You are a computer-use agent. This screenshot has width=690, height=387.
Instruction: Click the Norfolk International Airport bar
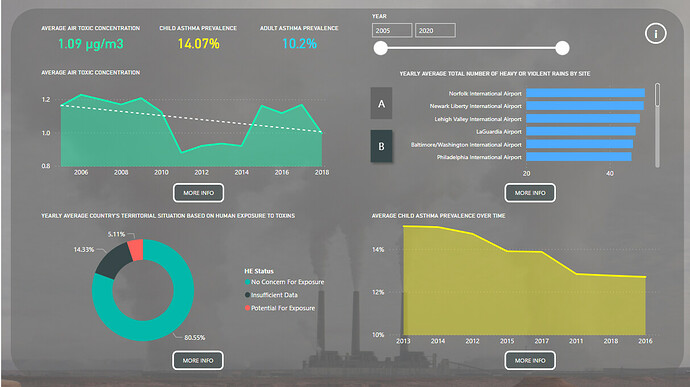tap(585, 93)
